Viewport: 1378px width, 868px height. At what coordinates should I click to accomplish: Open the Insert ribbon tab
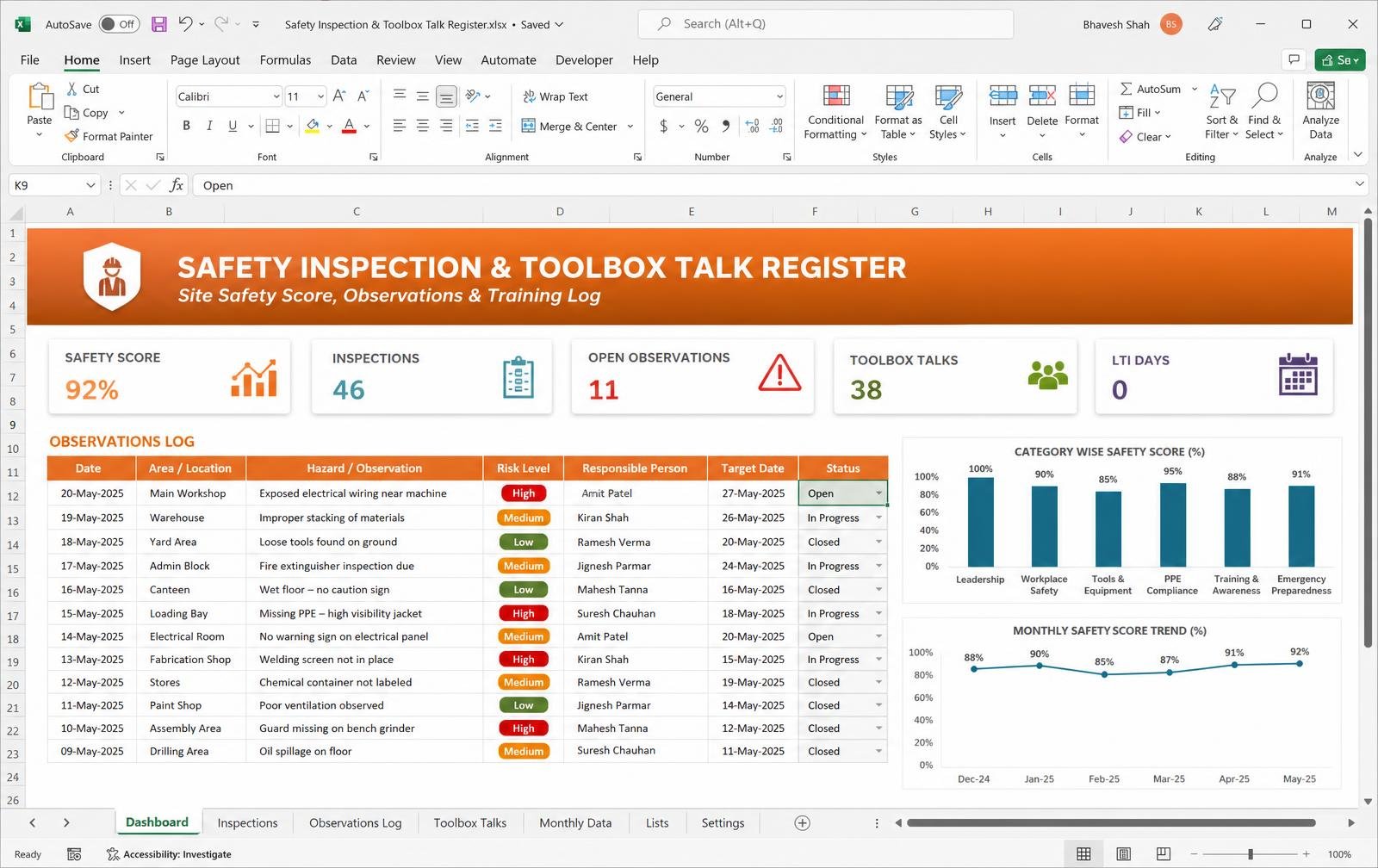[134, 59]
